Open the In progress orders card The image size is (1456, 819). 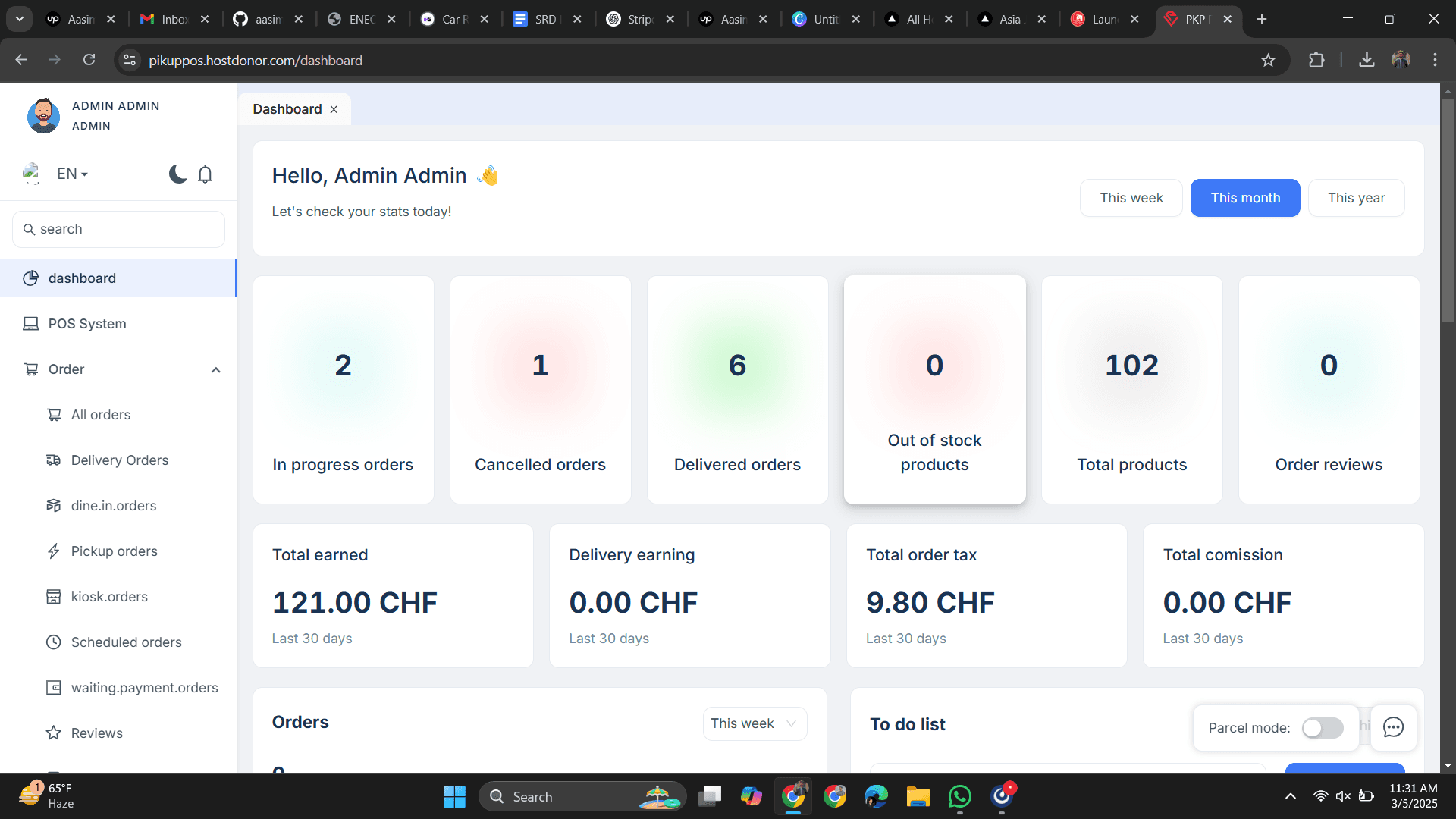pos(344,390)
